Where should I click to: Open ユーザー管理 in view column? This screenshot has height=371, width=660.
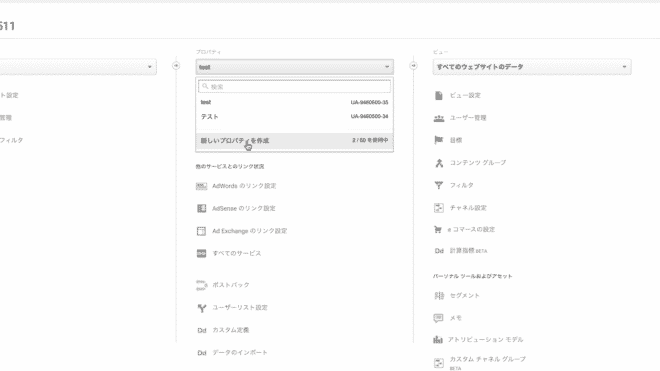pyautogui.click(x=468, y=118)
